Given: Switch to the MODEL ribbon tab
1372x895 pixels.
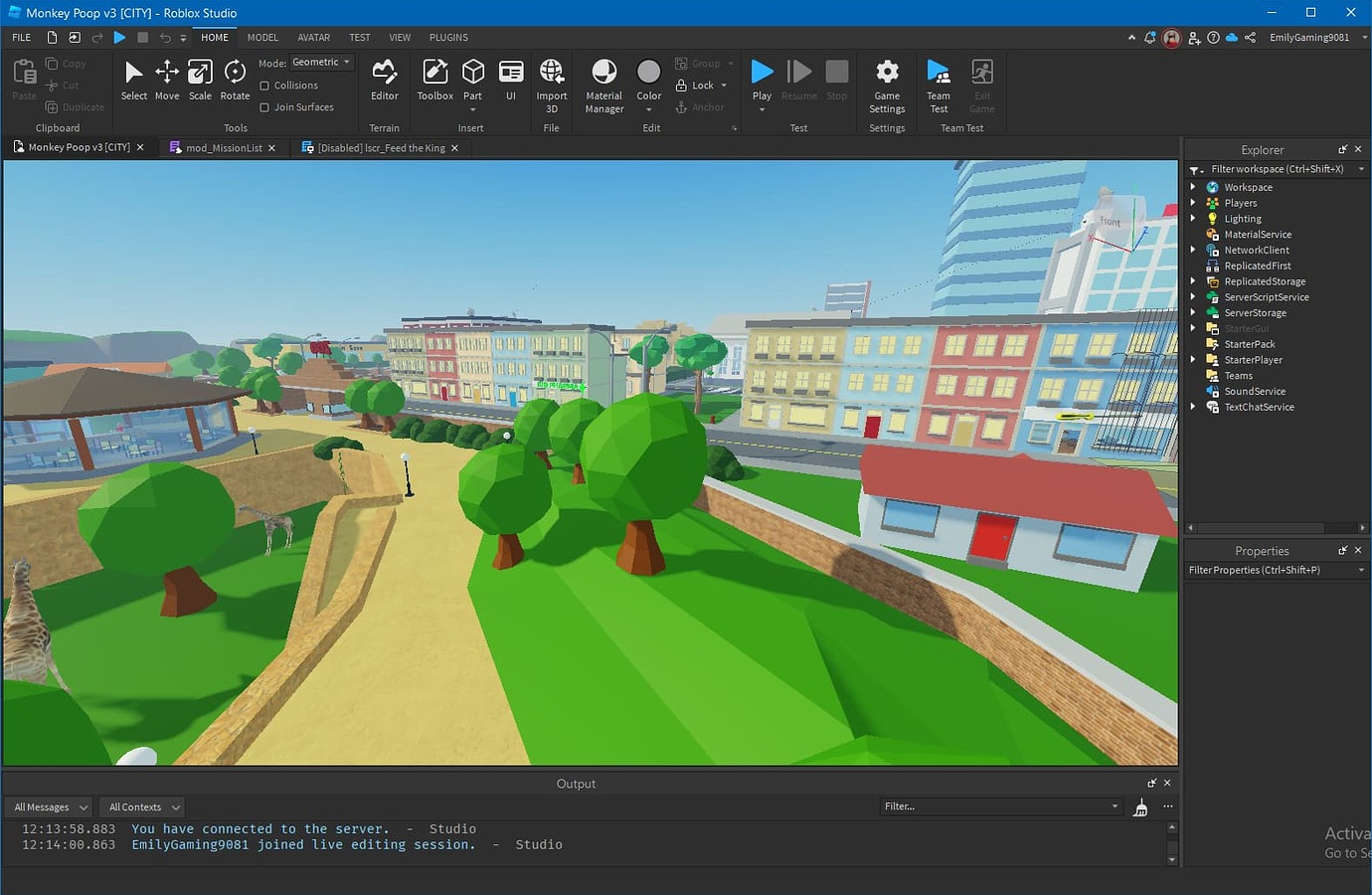Looking at the screenshot, I should click(x=261, y=37).
